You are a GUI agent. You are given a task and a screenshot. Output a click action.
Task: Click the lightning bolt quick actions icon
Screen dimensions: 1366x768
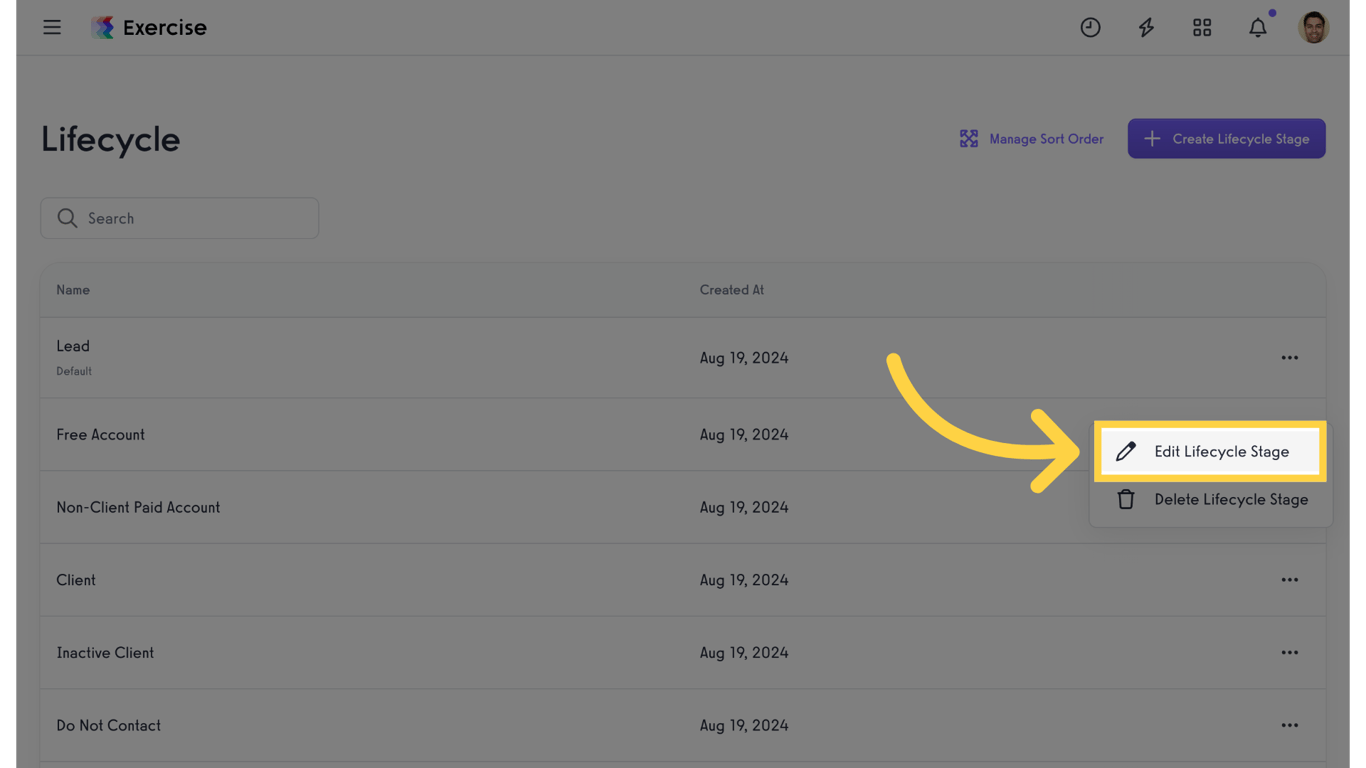click(x=1146, y=28)
